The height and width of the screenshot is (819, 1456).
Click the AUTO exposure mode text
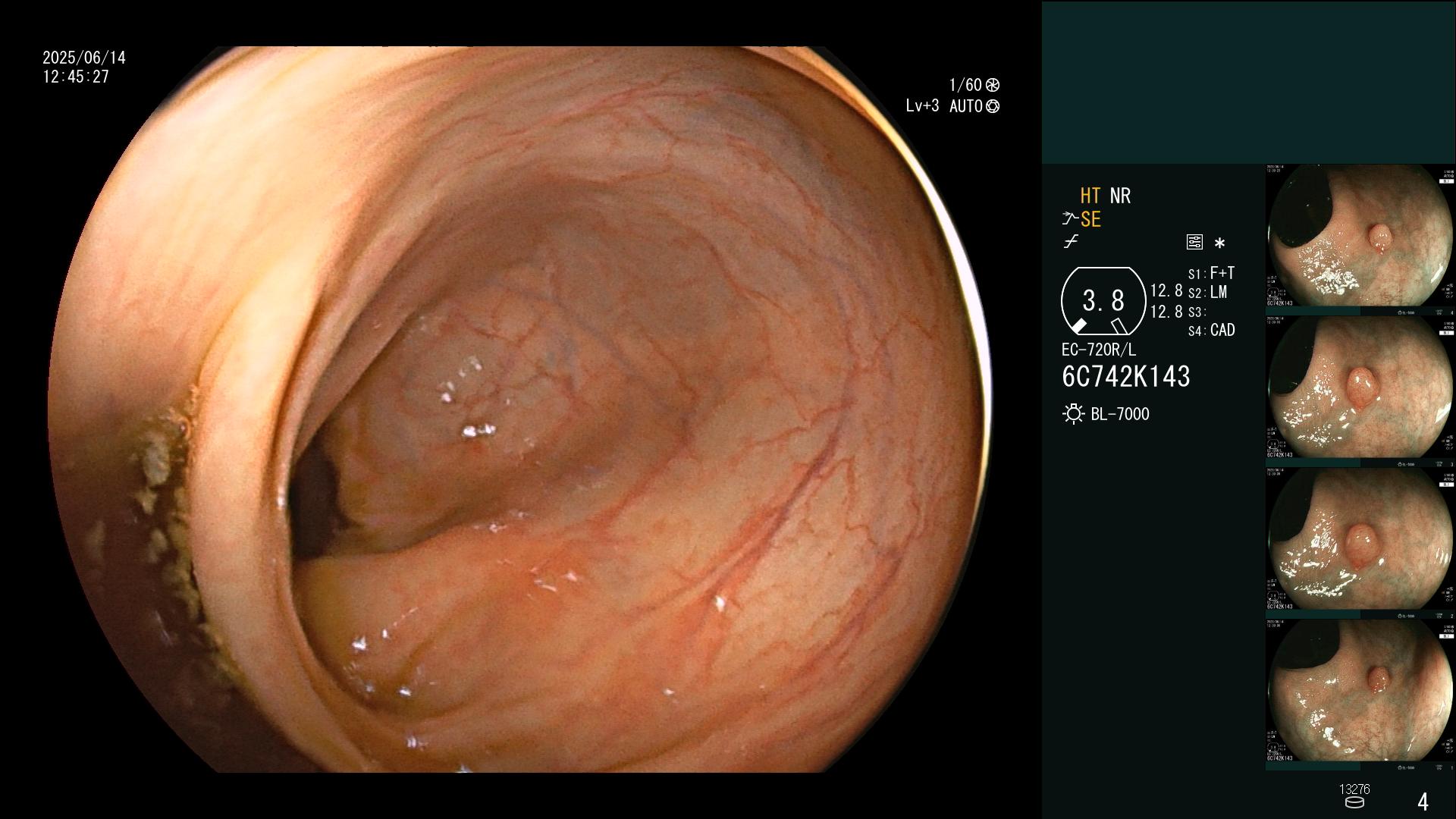[x=966, y=106]
